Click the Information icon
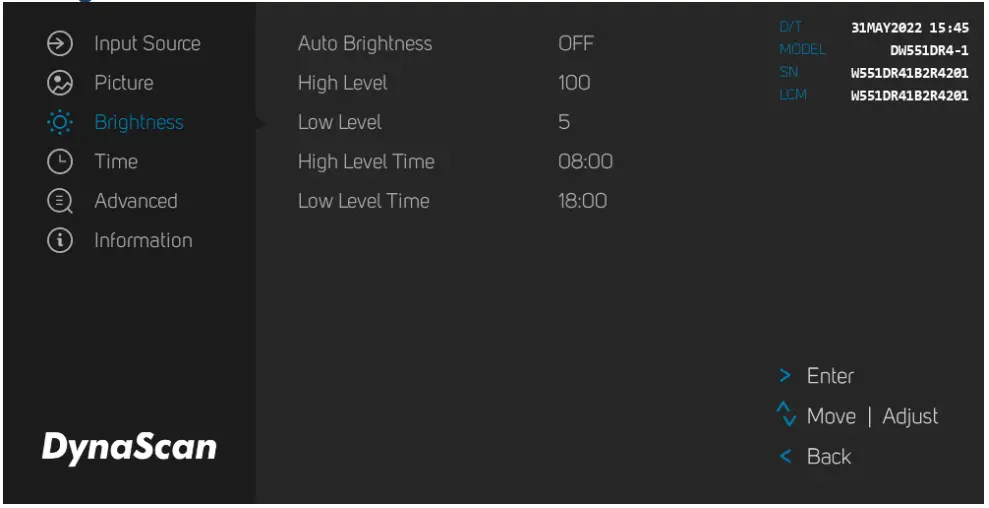Image resolution: width=989 pixels, height=508 pixels. [60, 241]
